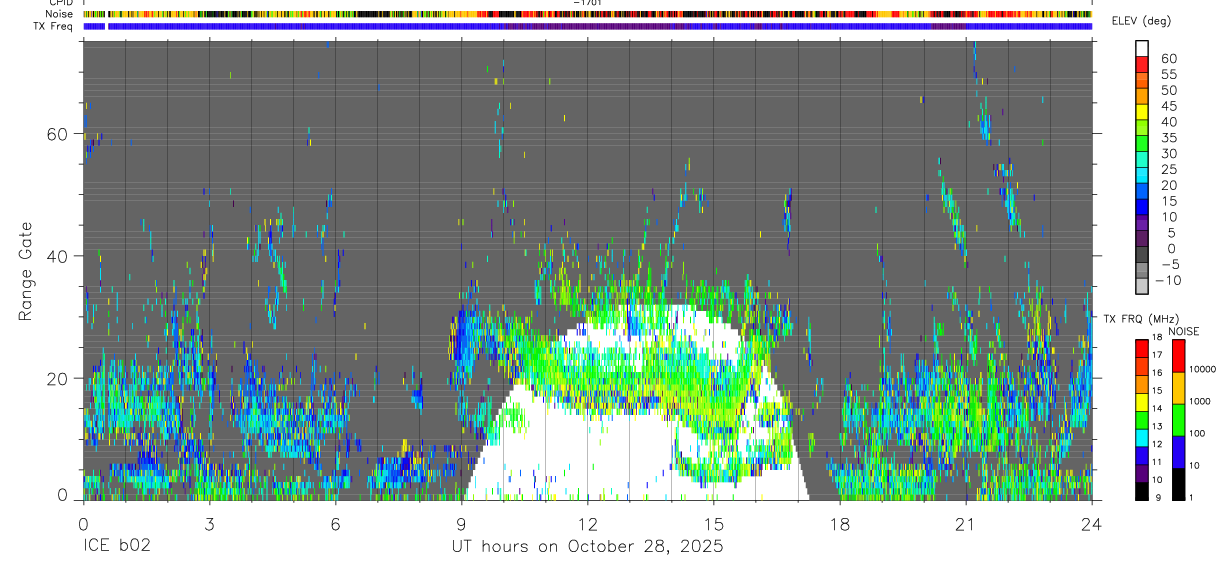Pick the green 30–35 degree ELEV swatch
Screen dimensions: 1228x567
click(1142, 145)
